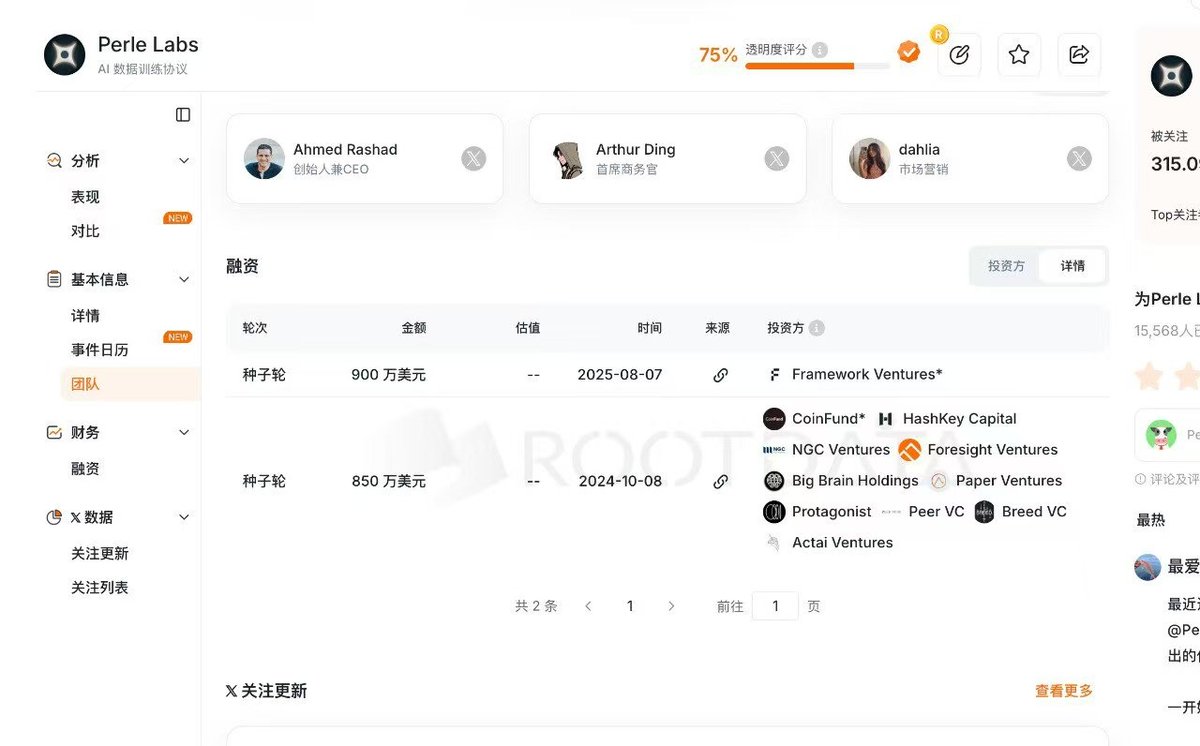Click the Big Brain Holdings logo icon
The width and height of the screenshot is (1200, 746).
point(774,481)
